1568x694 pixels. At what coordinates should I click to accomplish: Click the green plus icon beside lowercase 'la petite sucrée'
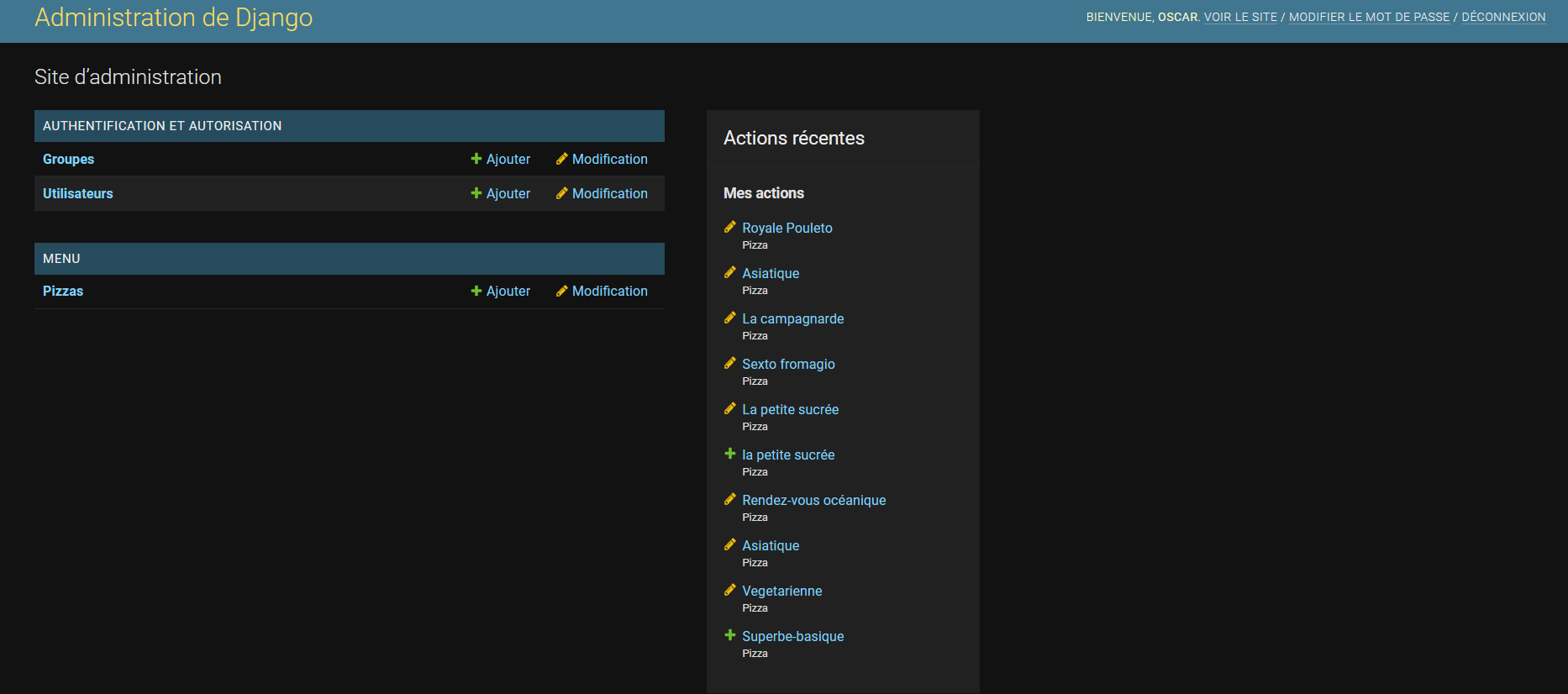[x=730, y=454]
